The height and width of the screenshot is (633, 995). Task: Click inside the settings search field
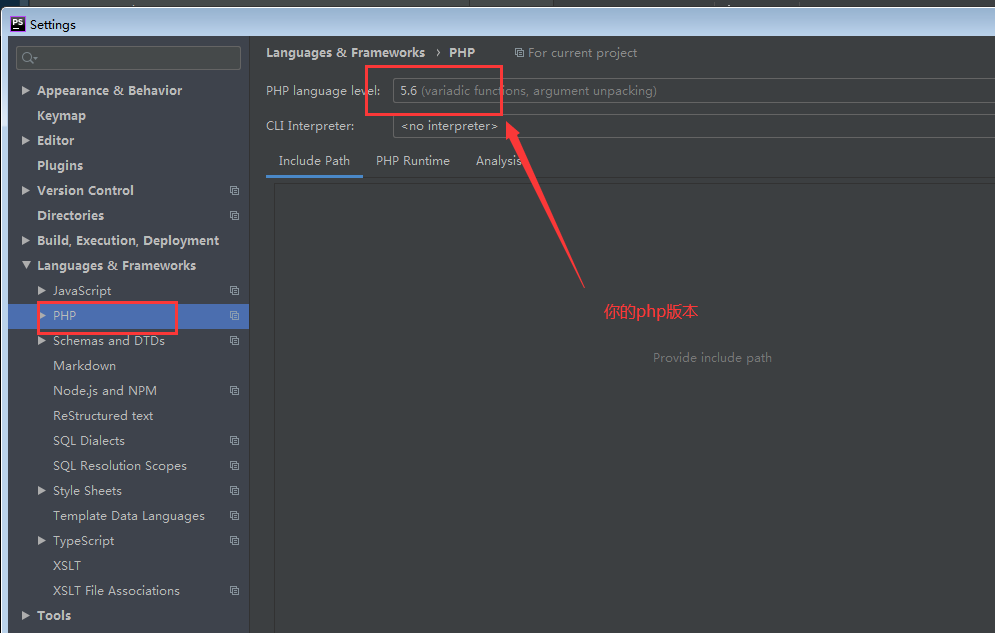tap(135, 58)
